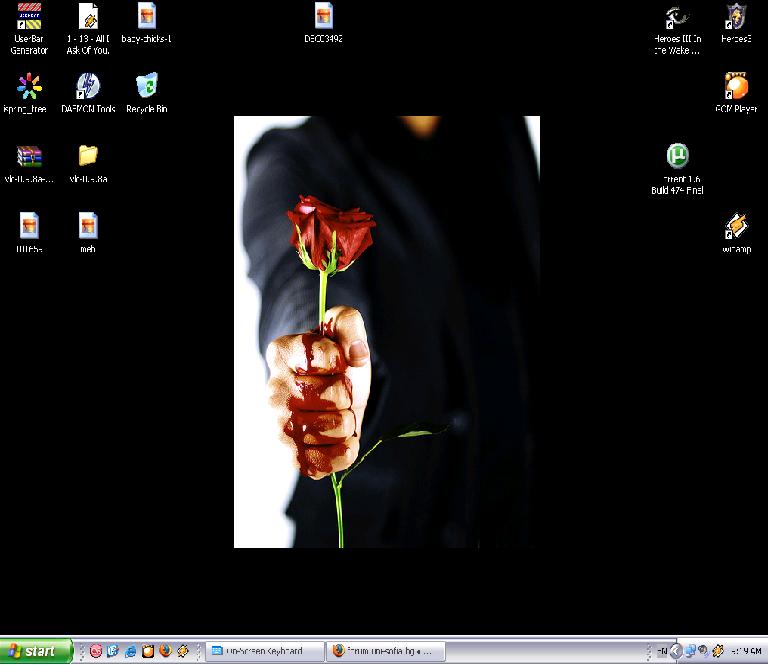Select the GOM Player shortcut
The height and width of the screenshot is (665, 768).
point(736,87)
